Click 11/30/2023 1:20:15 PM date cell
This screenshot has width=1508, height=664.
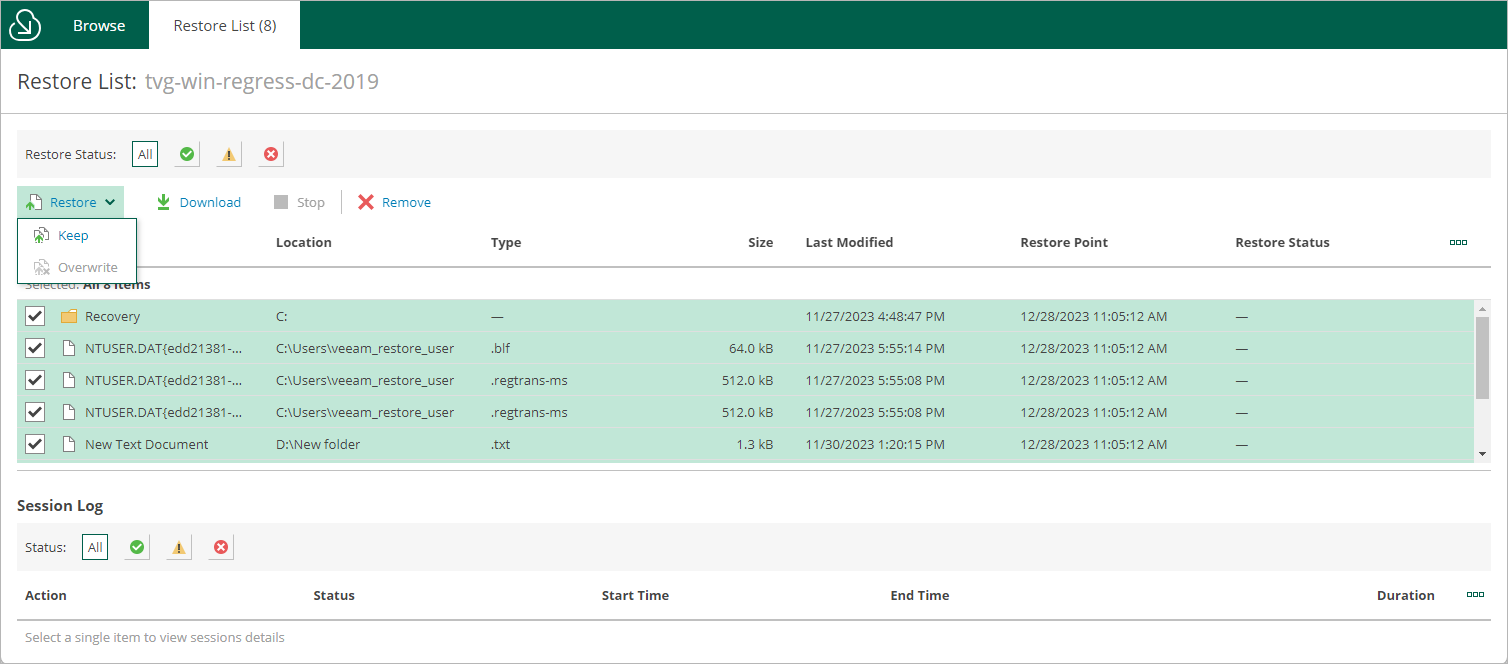coord(875,444)
